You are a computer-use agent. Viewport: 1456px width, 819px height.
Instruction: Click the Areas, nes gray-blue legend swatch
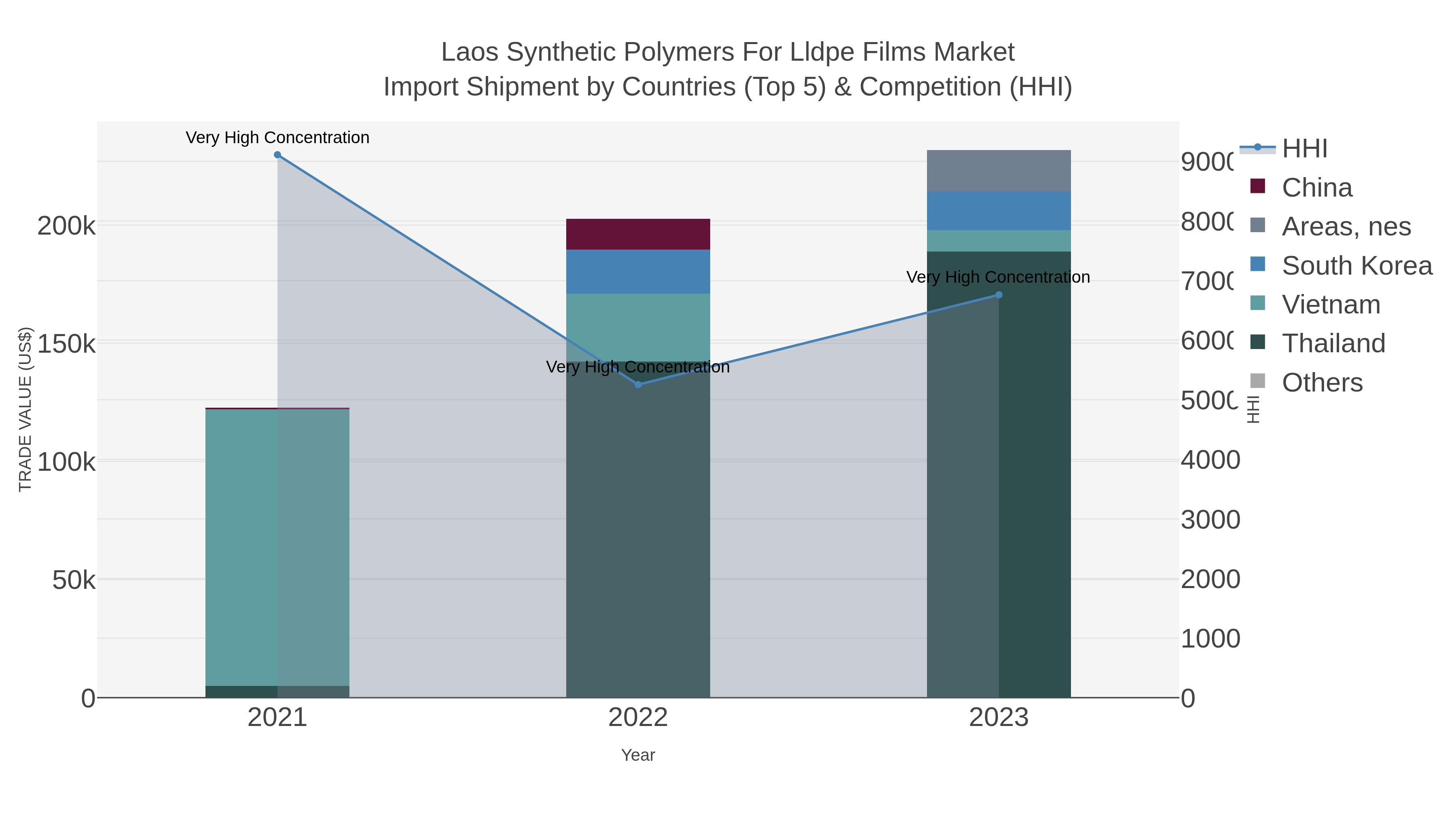coord(1257,225)
